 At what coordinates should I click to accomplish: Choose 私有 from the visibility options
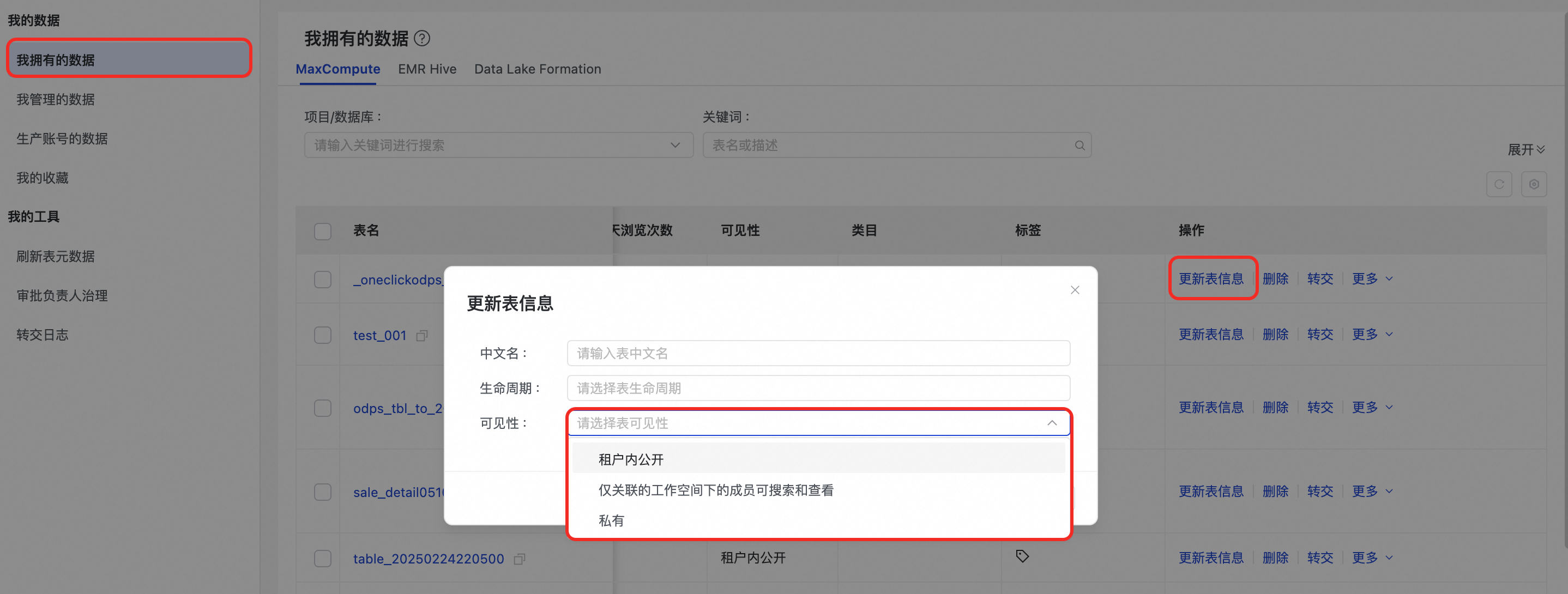point(611,520)
